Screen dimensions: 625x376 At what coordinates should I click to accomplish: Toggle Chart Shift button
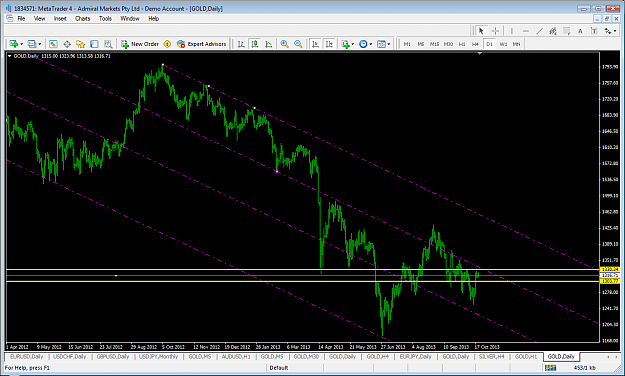329,44
